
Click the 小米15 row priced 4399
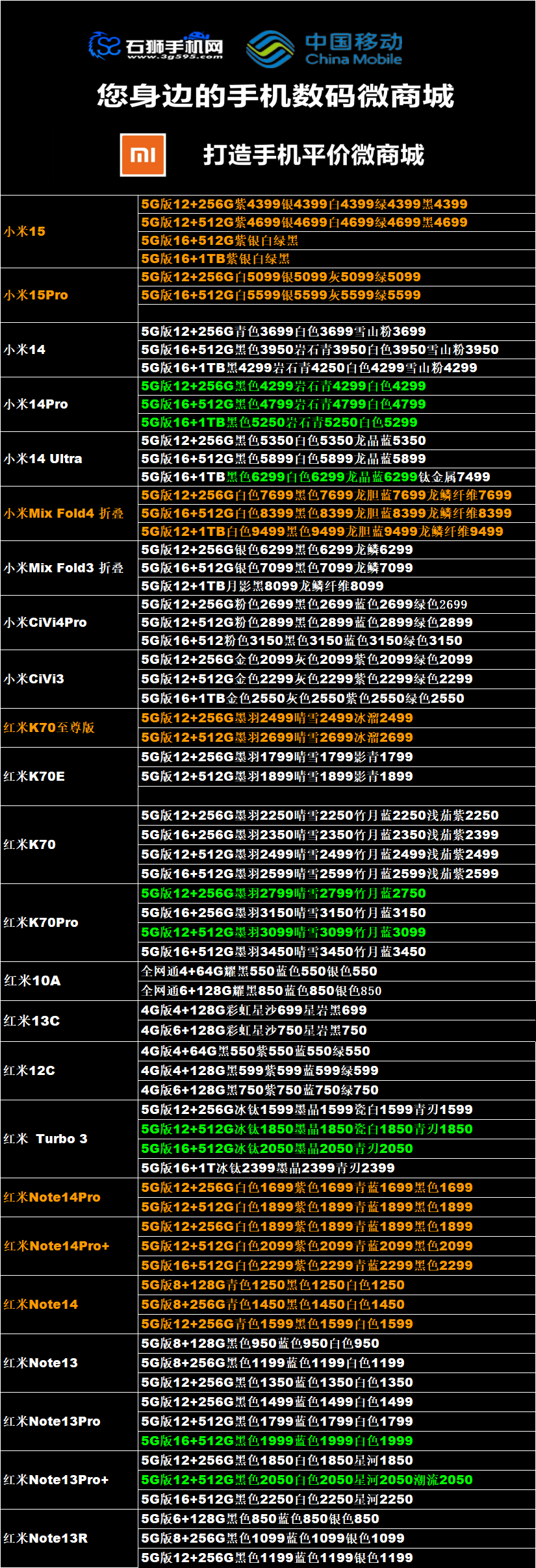tap(337, 204)
